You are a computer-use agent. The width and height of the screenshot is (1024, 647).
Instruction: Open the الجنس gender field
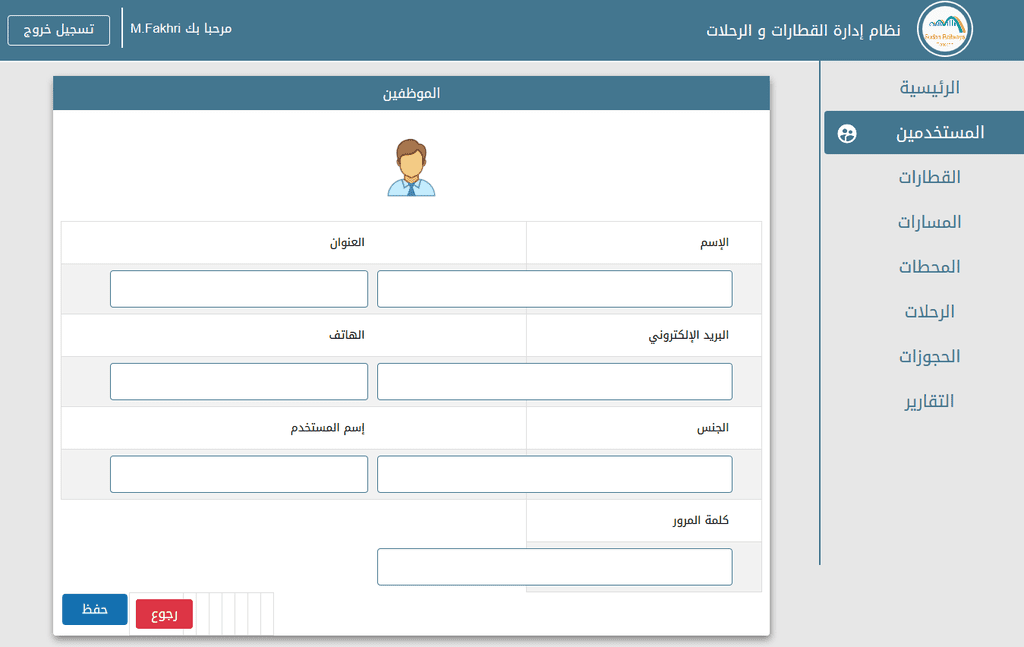[x=554, y=474]
